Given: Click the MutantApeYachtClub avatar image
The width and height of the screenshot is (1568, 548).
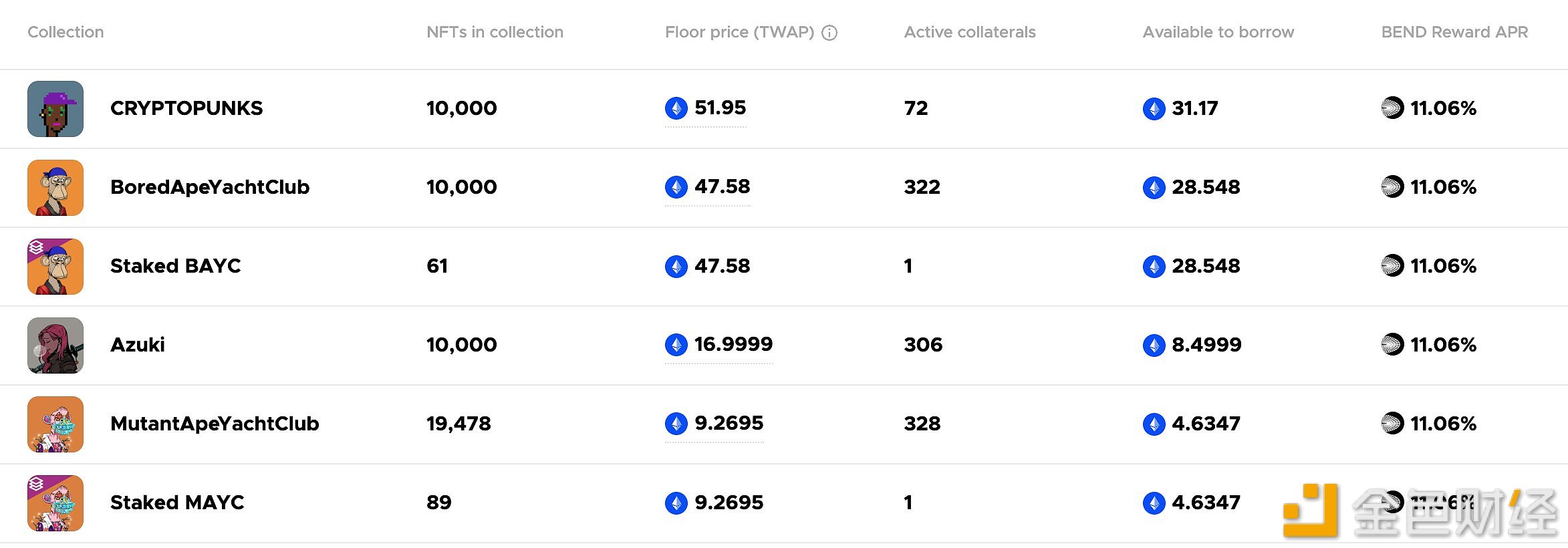Looking at the screenshot, I should pyautogui.click(x=55, y=424).
